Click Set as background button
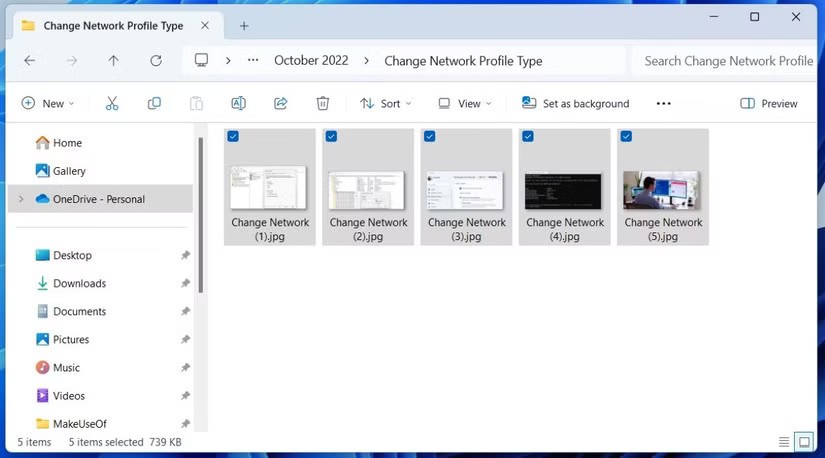 tap(576, 103)
